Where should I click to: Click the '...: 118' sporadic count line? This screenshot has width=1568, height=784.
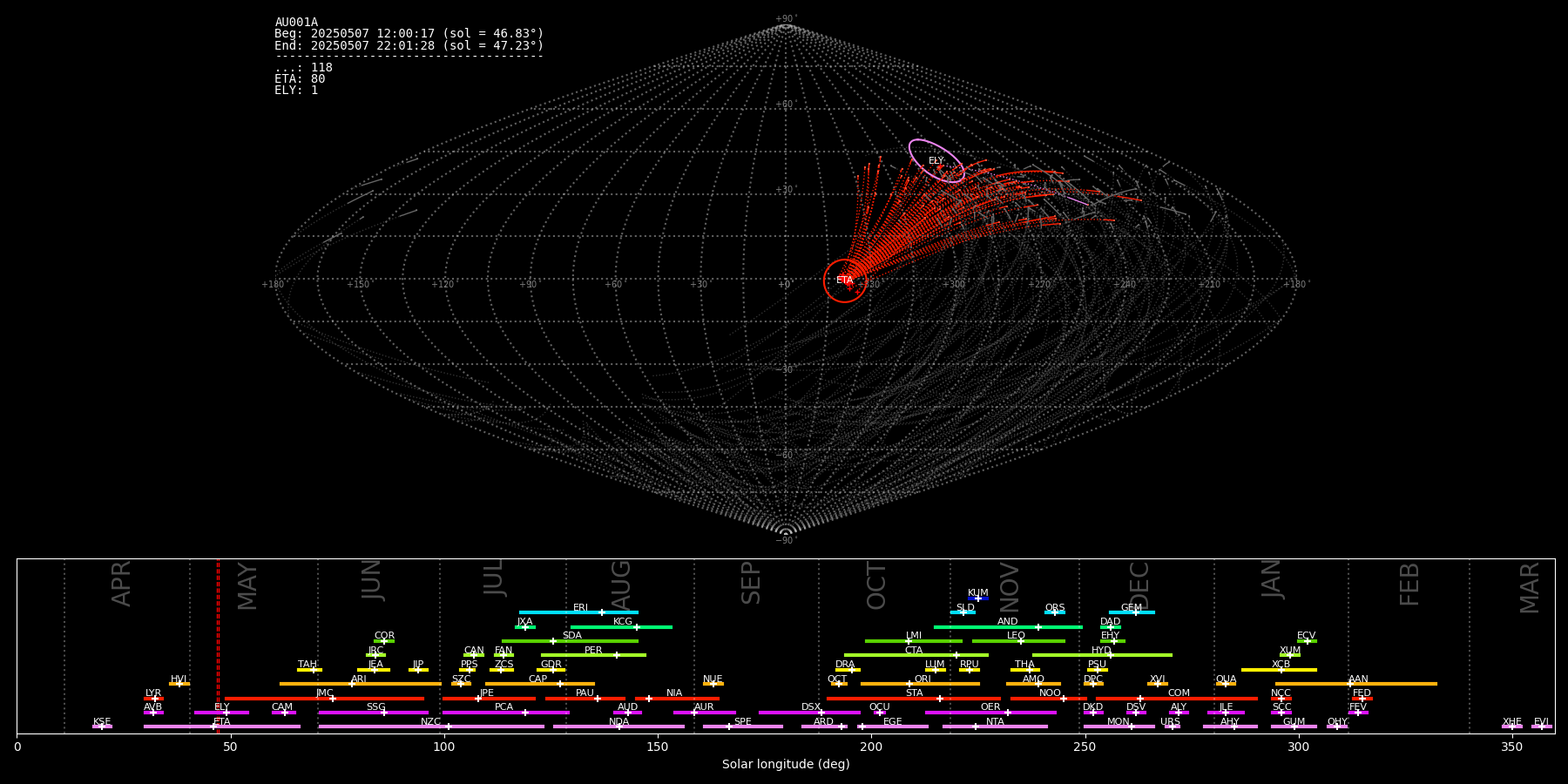[303, 68]
